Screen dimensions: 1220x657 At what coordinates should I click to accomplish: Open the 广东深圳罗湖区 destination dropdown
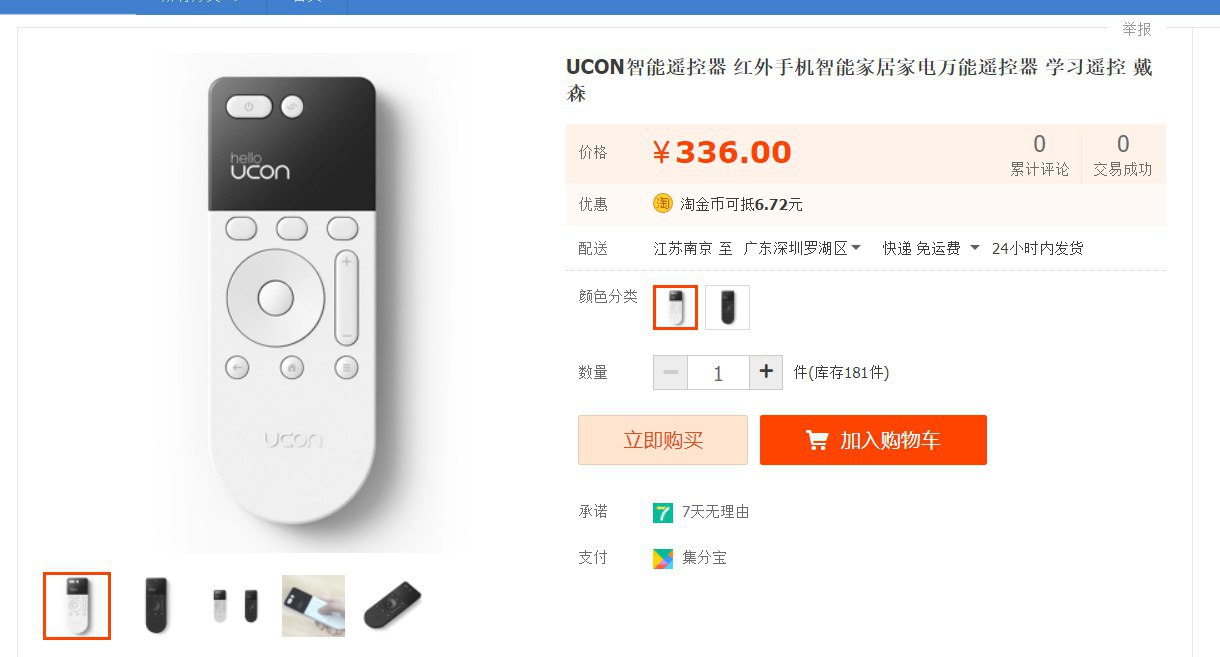click(x=802, y=248)
